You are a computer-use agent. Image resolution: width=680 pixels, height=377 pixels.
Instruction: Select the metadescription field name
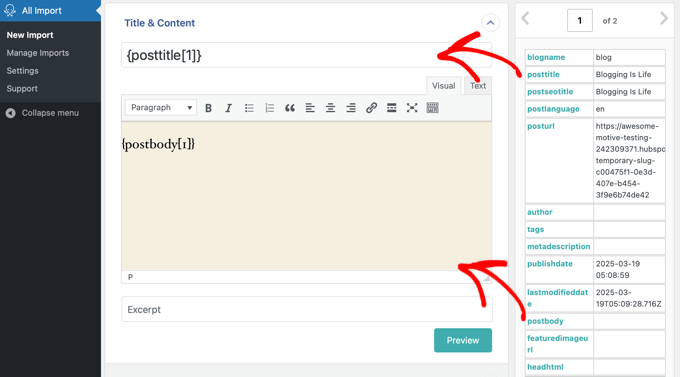pos(559,246)
